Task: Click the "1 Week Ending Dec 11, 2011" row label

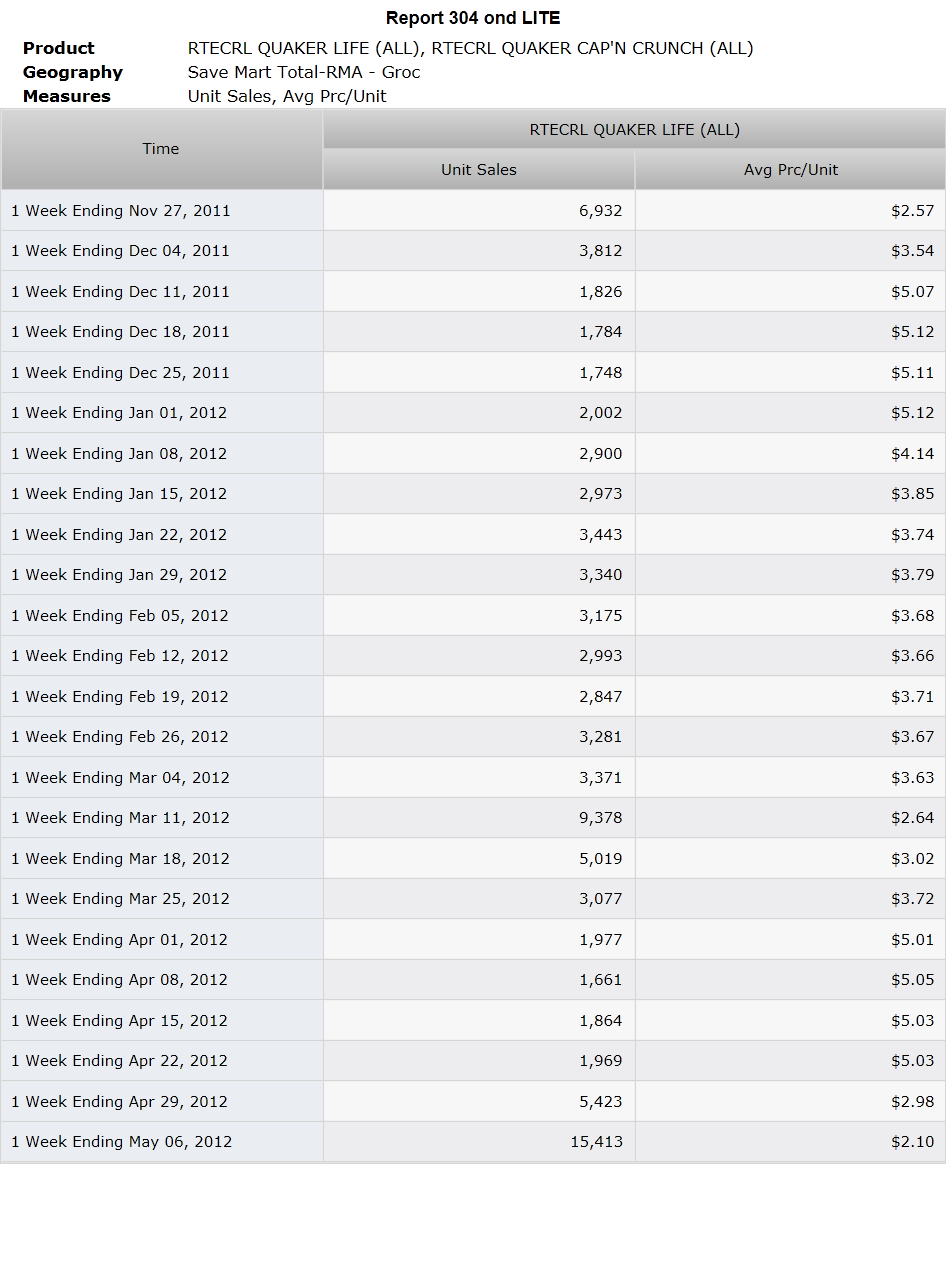Action: 120,292
